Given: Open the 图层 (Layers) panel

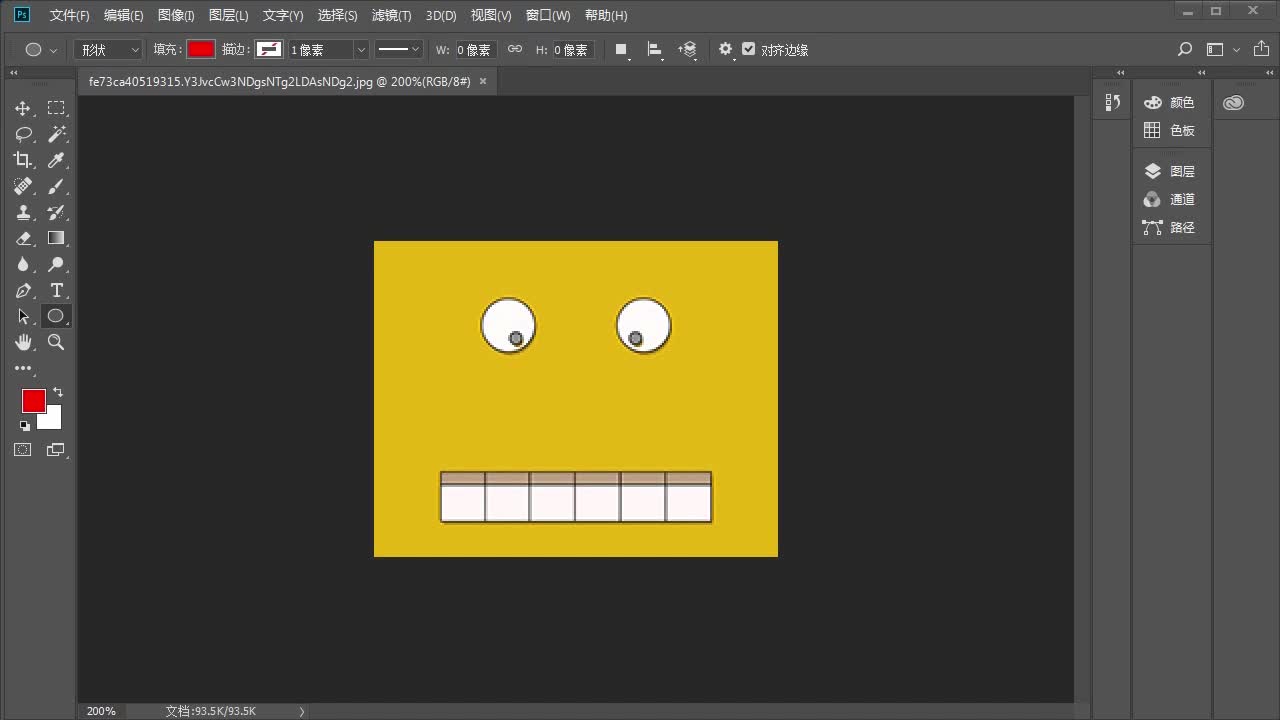Looking at the screenshot, I should coord(1170,171).
